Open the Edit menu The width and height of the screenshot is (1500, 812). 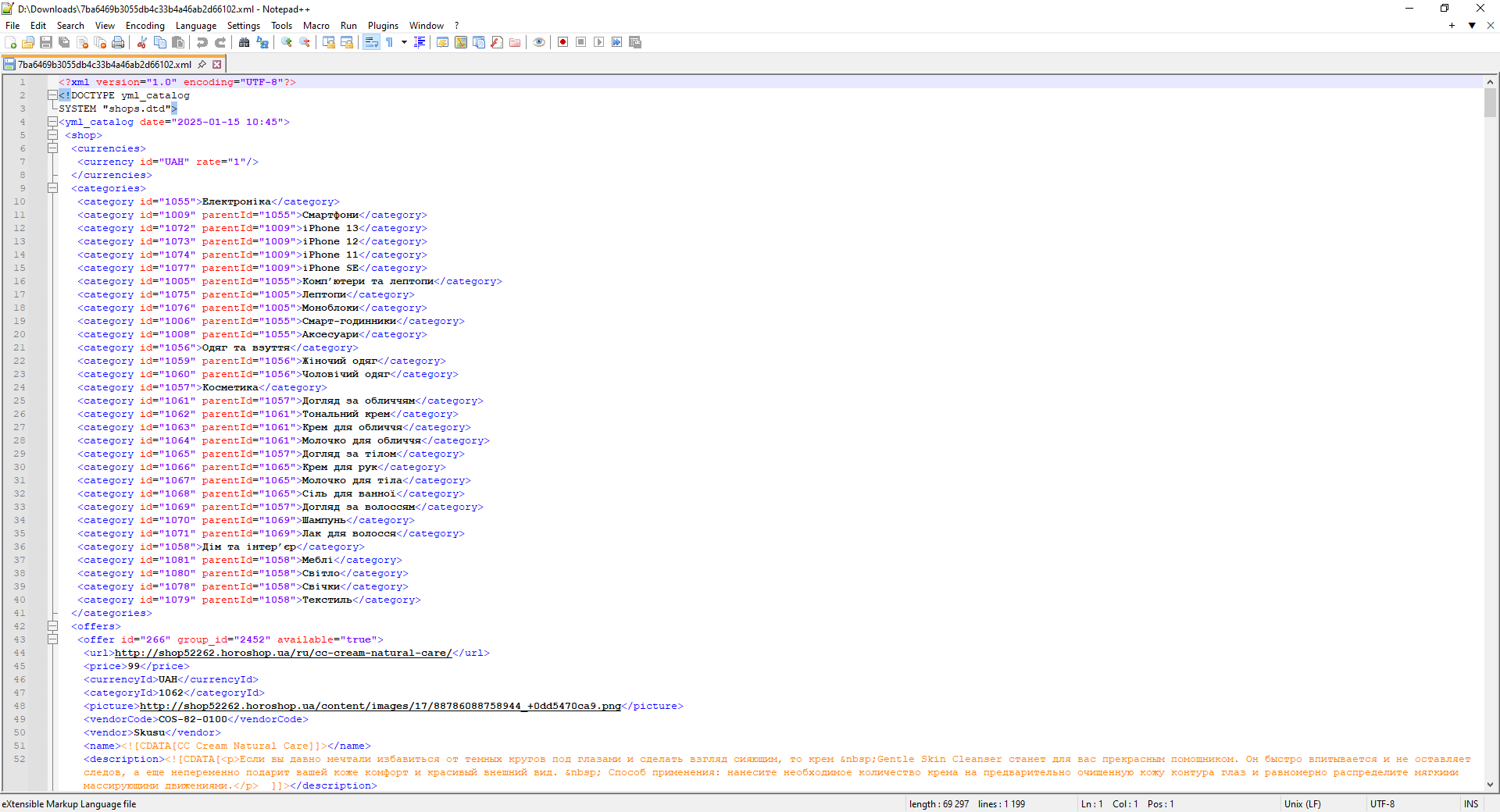(x=38, y=26)
